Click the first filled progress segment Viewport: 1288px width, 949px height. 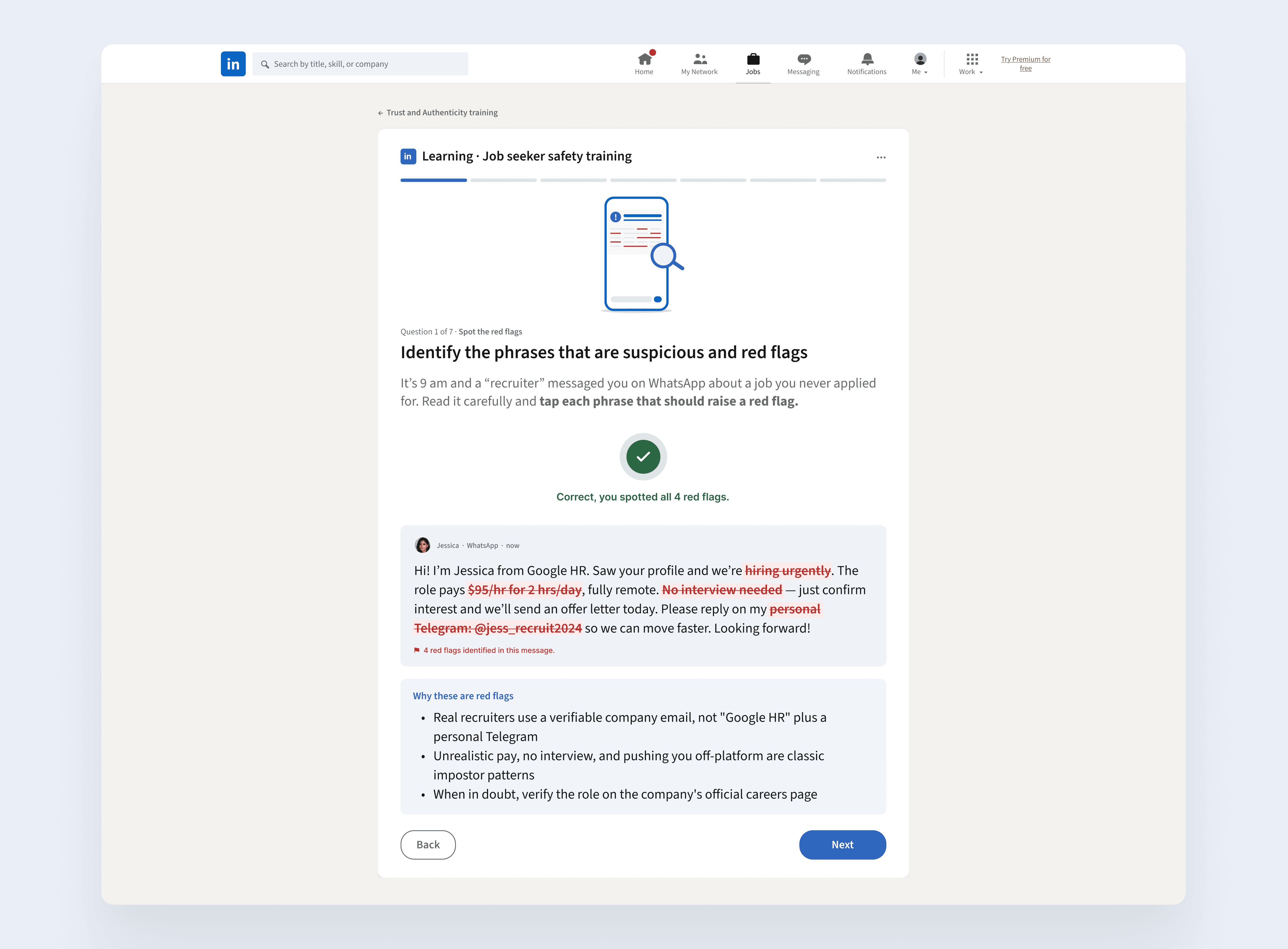click(434, 180)
